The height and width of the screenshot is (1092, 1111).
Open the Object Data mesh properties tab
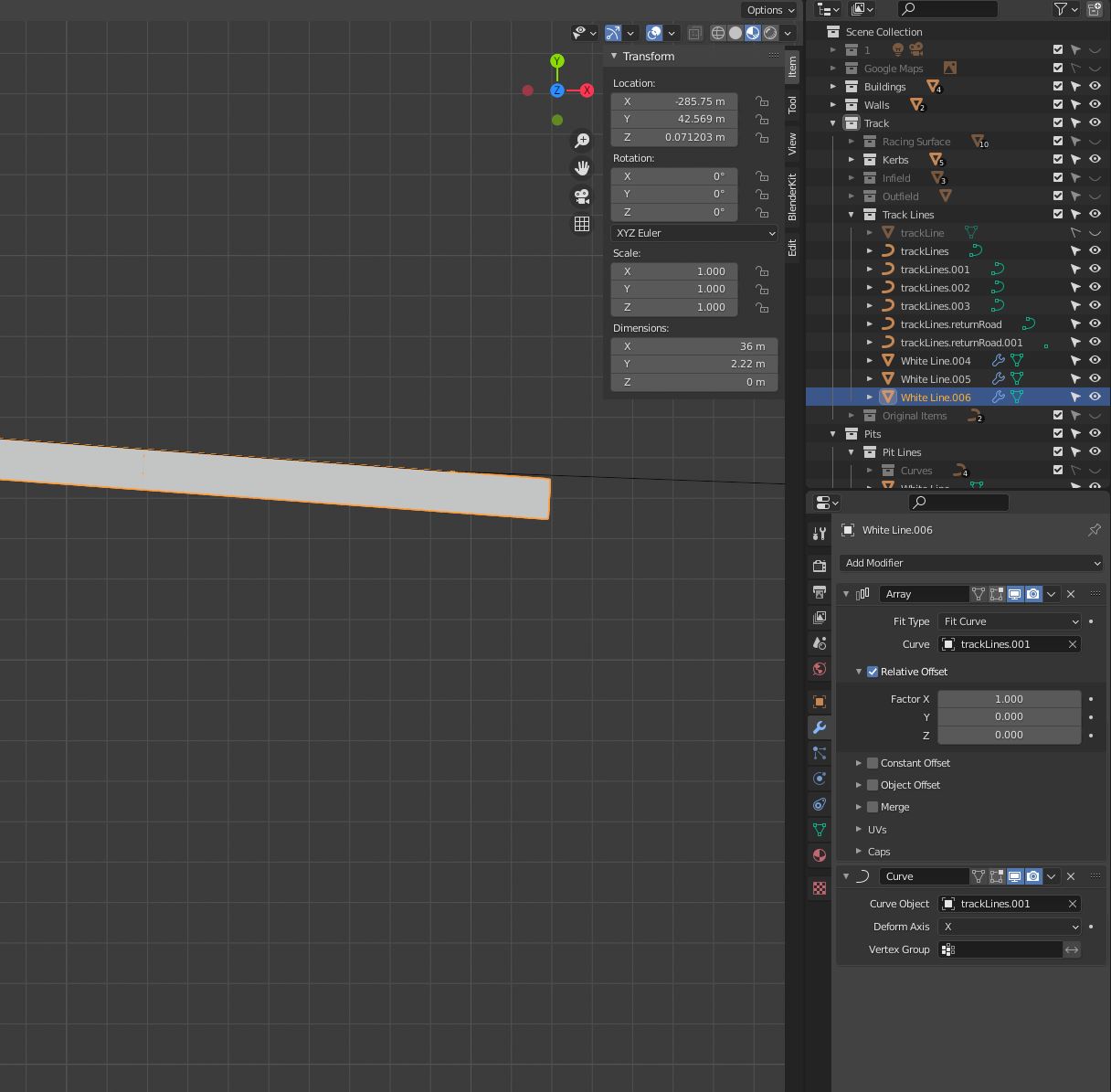[x=820, y=830]
